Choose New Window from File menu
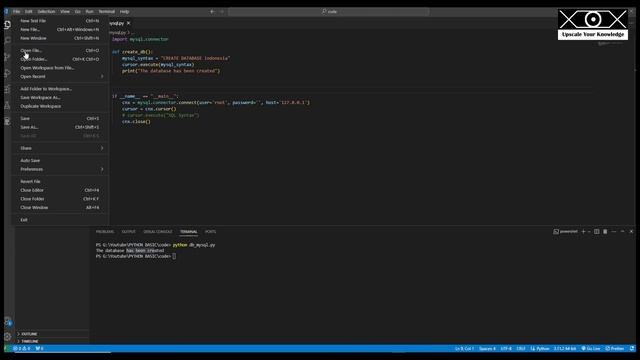Viewport: 640px width, 360px height. [61, 38]
